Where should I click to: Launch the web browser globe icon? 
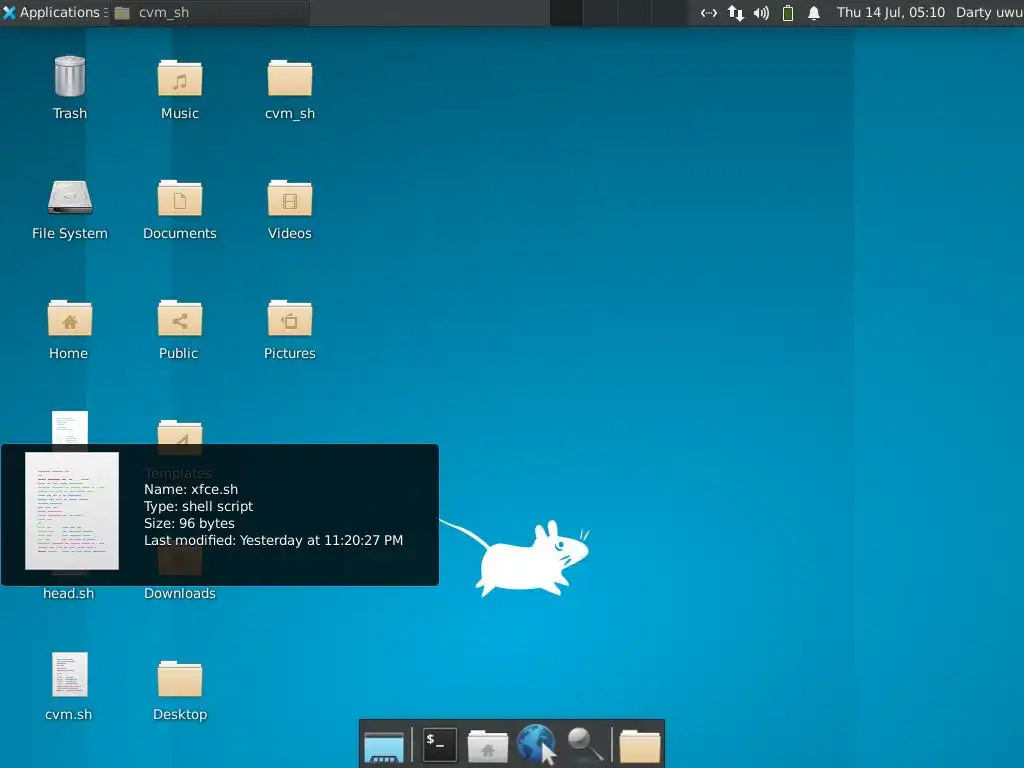536,744
